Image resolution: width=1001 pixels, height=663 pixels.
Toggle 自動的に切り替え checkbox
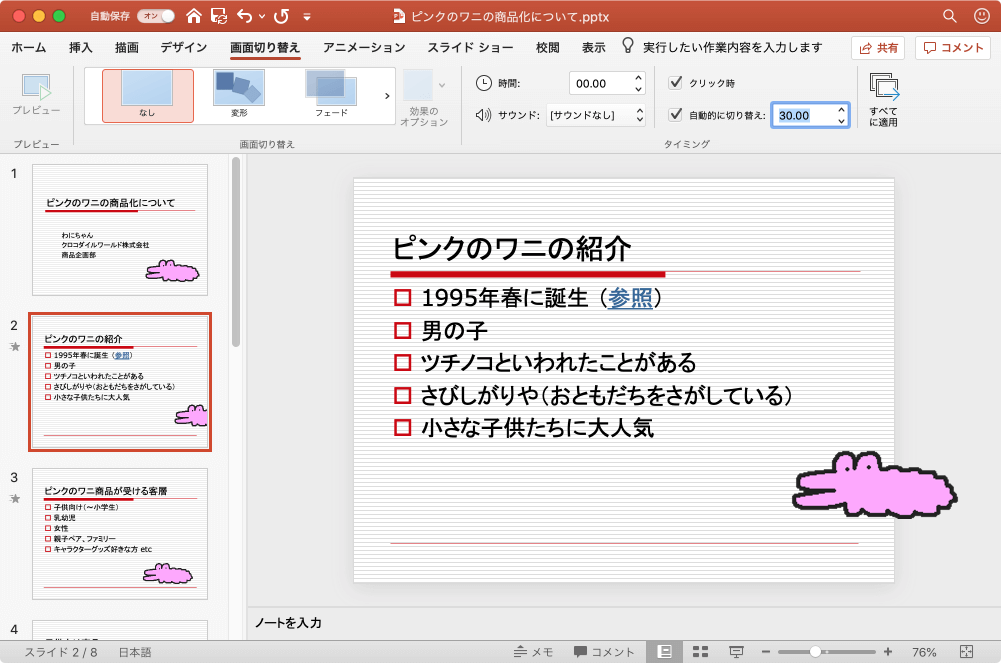tap(675, 114)
